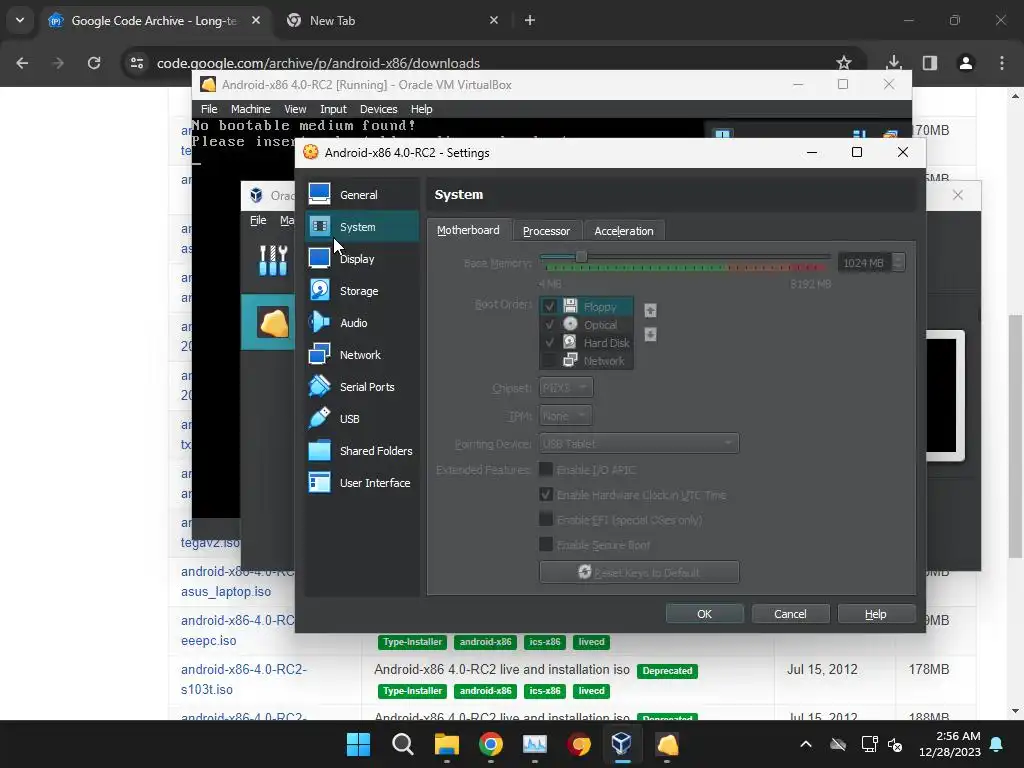The image size is (1024, 768).
Task: Open General settings category icon
Action: (x=319, y=194)
